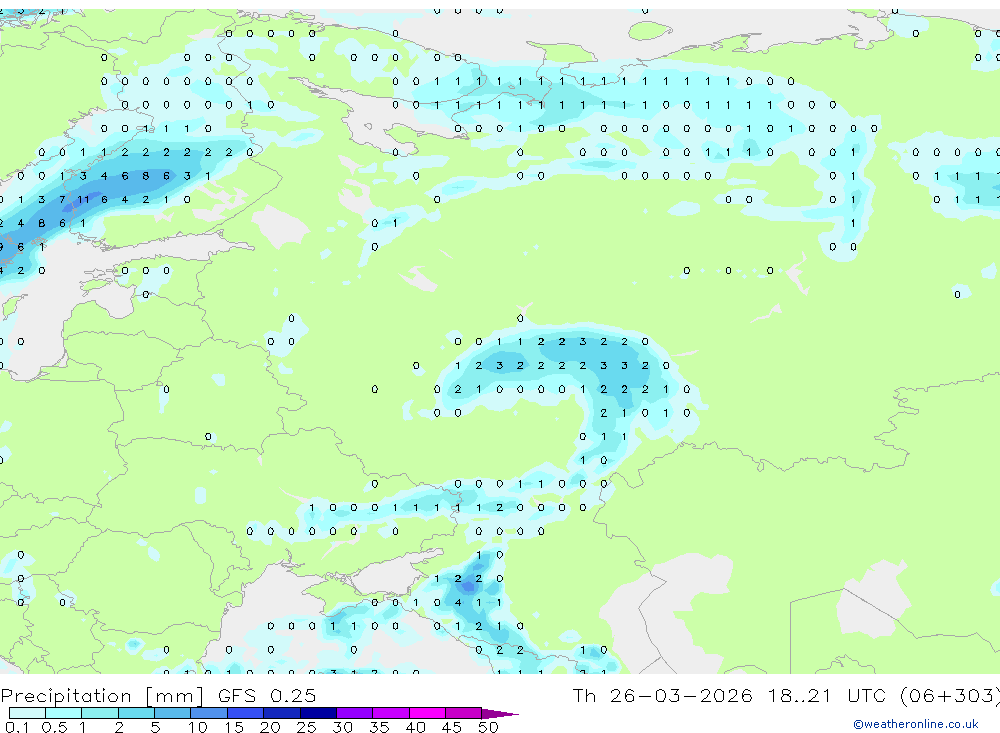
Task: Click the legend label '0.1'
Action: [x=17, y=727]
